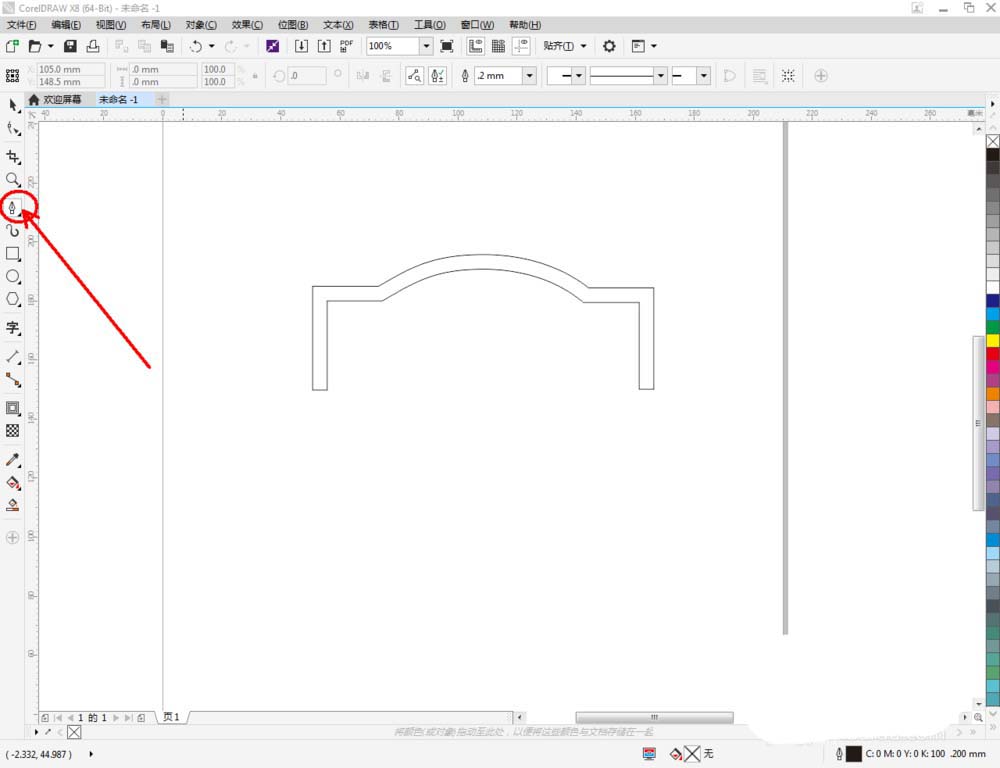Toggle show grid button
This screenshot has width=1000, height=768.
tap(499, 46)
